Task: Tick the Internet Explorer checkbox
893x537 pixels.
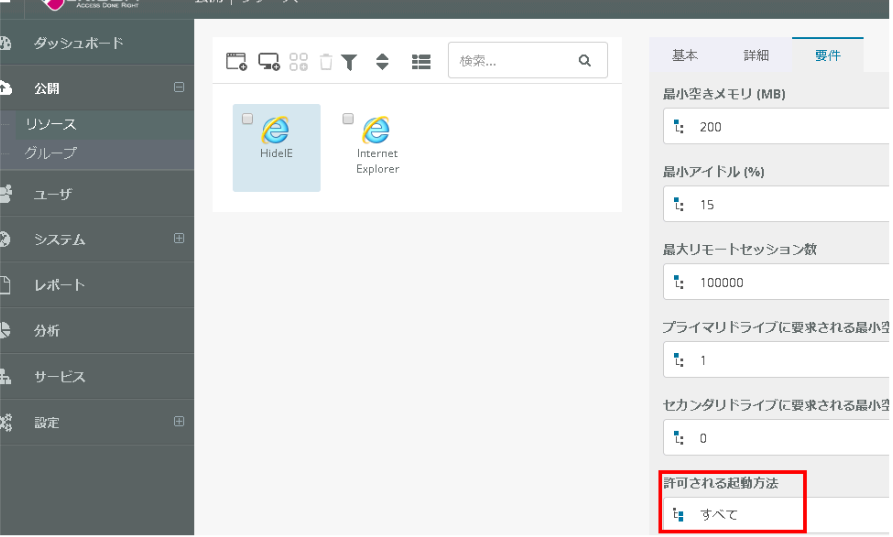Action: pyautogui.click(x=348, y=118)
